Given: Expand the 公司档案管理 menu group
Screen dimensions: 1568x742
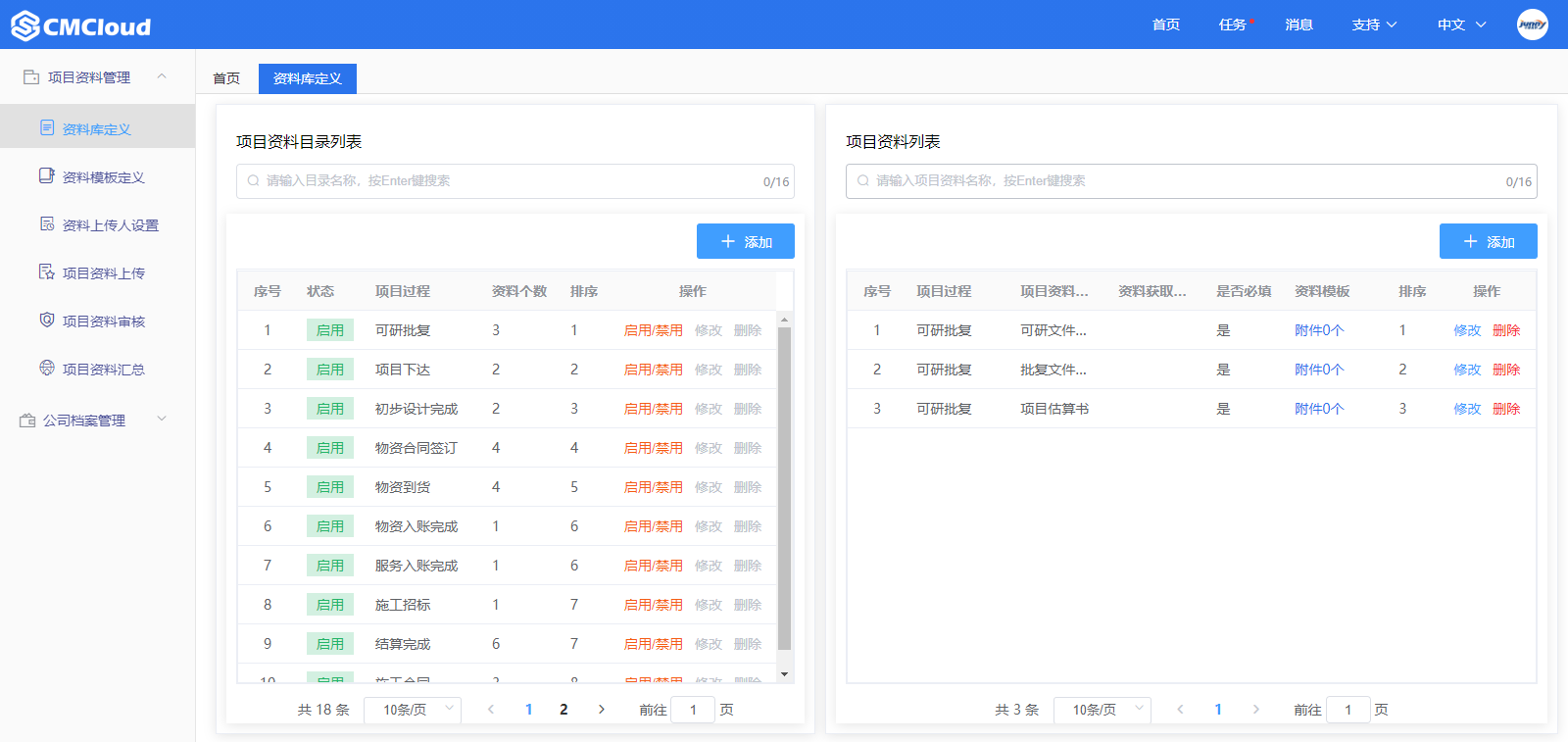Looking at the screenshot, I should pyautogui.click(x=162, y=419).
